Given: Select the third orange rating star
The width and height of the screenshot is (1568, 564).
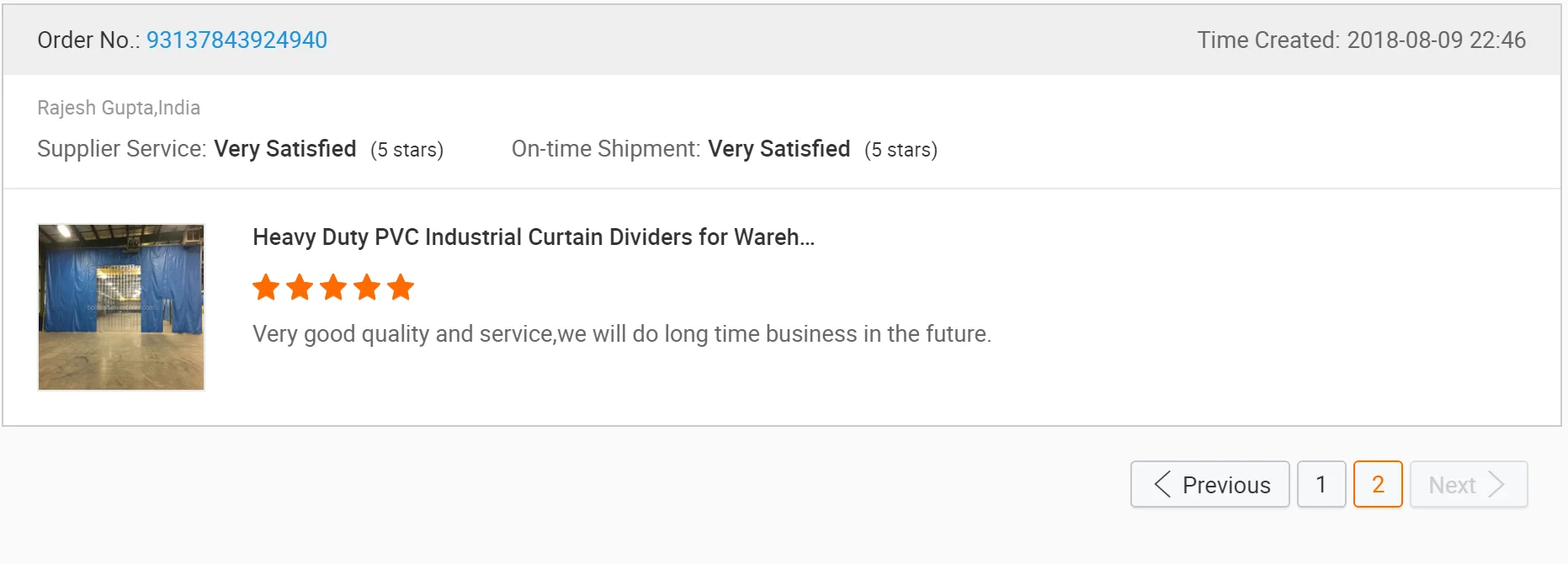Looking at the screenshot, I should (x=333, y=288).
